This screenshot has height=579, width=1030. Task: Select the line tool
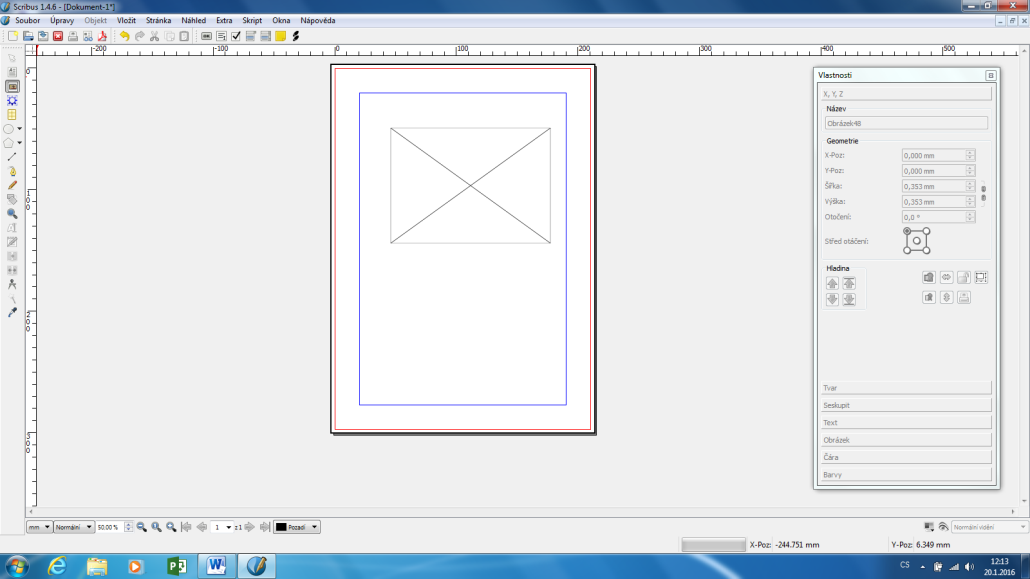tap(12, 157)
